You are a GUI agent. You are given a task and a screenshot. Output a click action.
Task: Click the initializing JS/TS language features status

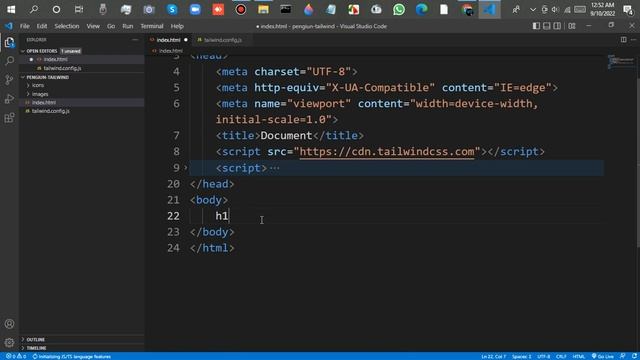click(72, 356)
